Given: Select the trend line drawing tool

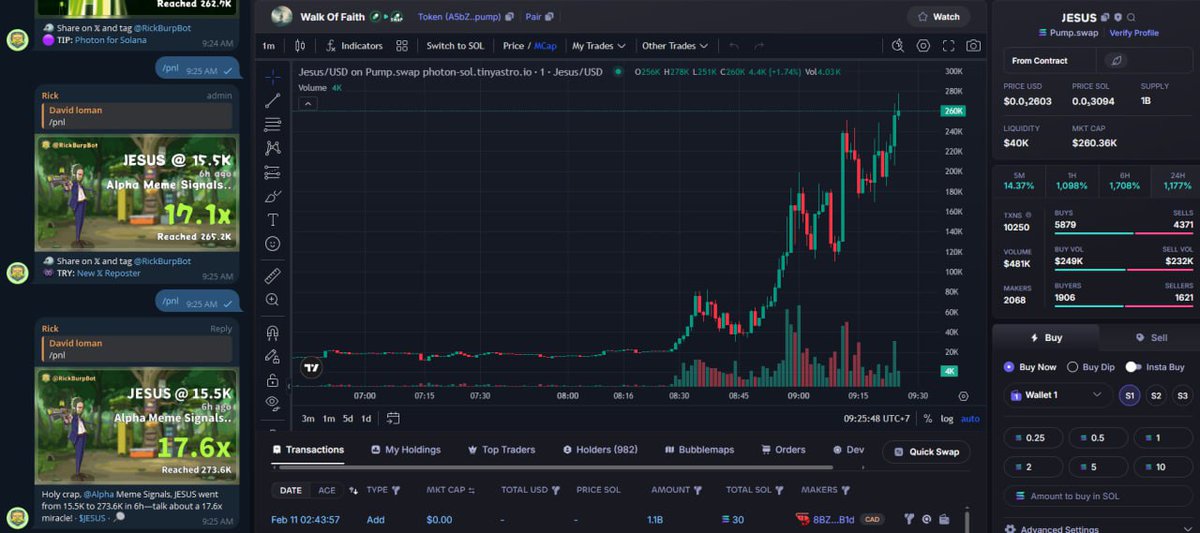Looking at the screenshot, I should pyautogui.click(x=272, y=101).
